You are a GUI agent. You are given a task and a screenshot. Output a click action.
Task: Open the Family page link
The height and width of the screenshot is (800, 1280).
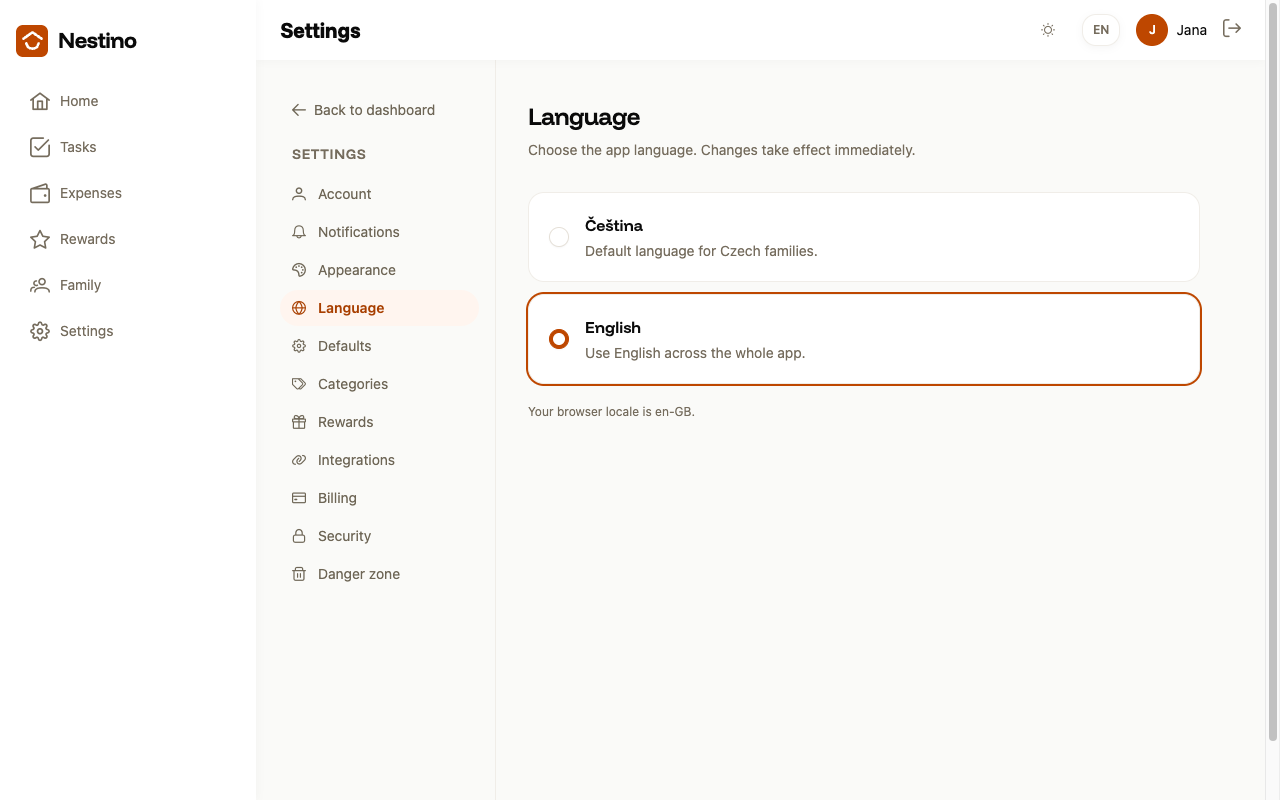click(128, 285)
